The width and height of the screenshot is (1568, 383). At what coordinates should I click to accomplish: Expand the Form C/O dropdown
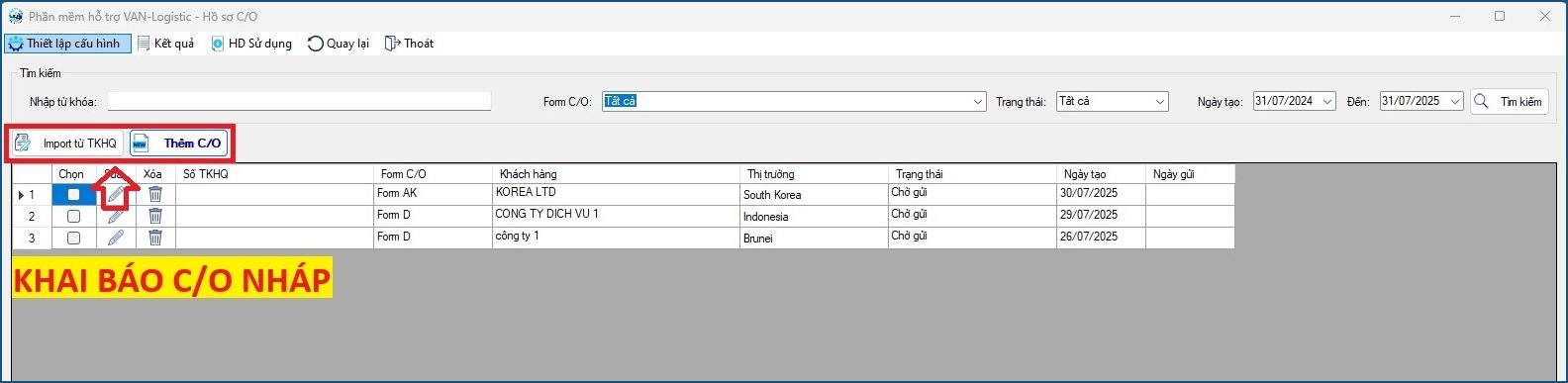(x=977, y=101)
